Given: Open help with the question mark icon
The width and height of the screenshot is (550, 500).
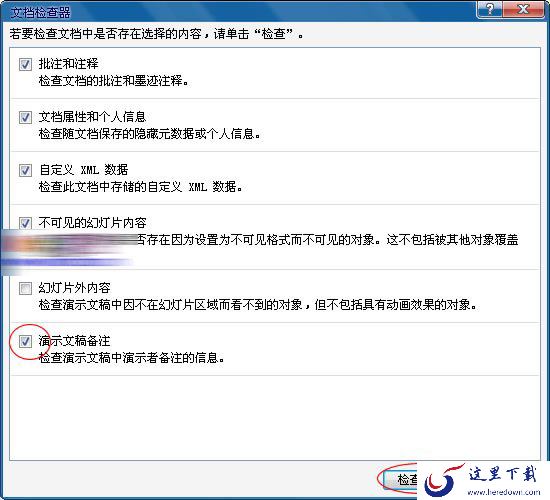Looking at the screenshot, I should (x=490, y=8).
